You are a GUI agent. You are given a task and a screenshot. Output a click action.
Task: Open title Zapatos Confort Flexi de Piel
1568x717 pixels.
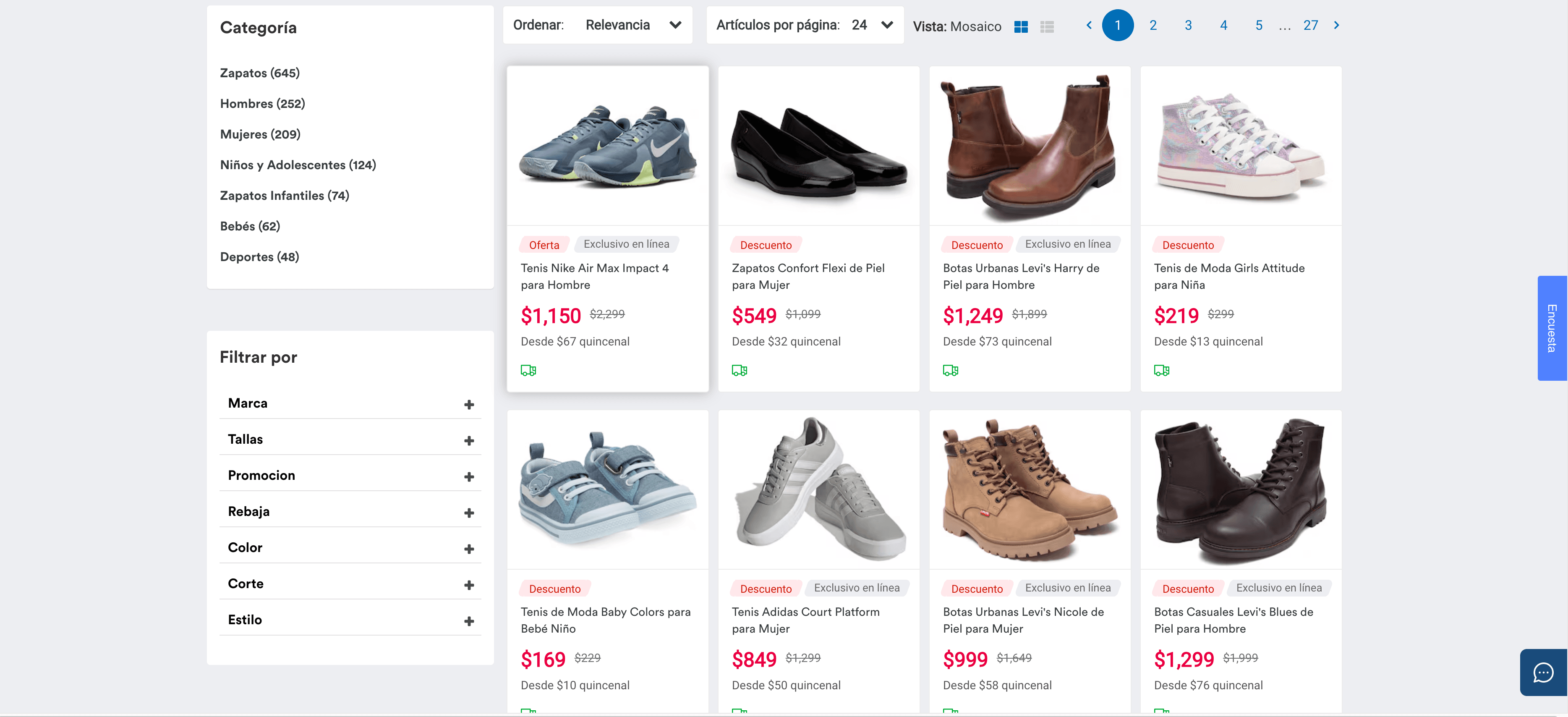(808, 276)
